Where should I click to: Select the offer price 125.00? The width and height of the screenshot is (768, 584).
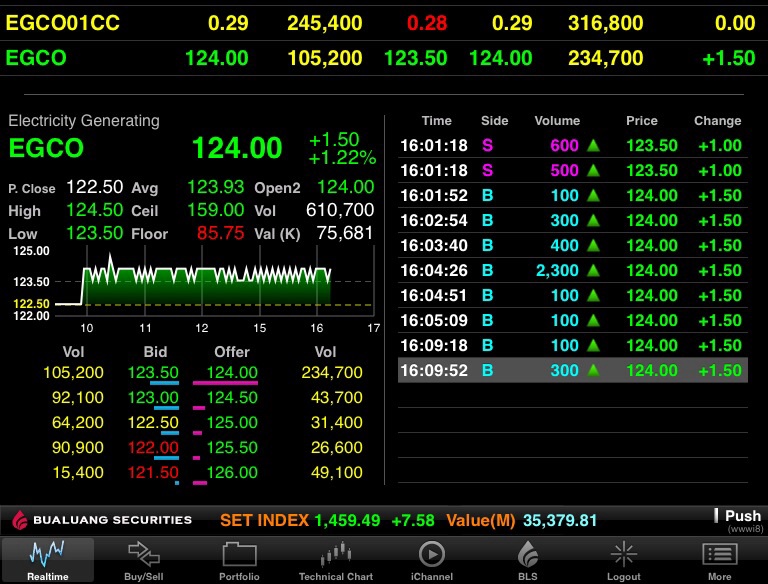point(232,422)
